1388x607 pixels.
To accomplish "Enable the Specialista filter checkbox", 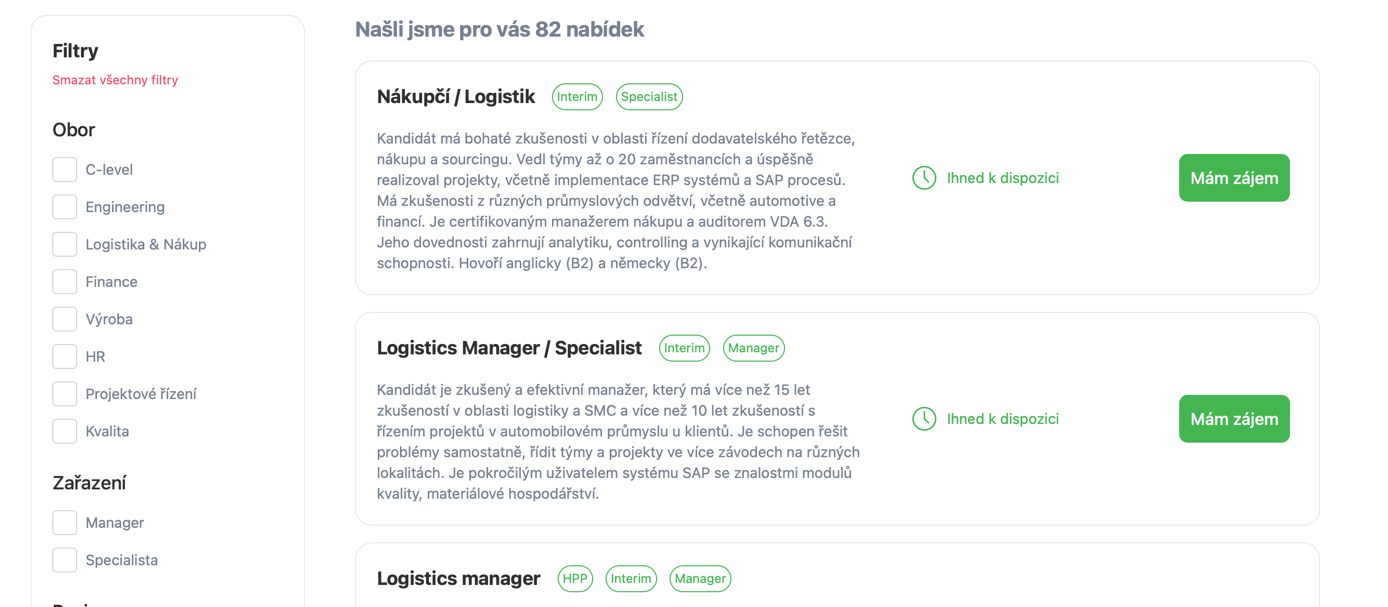I will 65,560.
